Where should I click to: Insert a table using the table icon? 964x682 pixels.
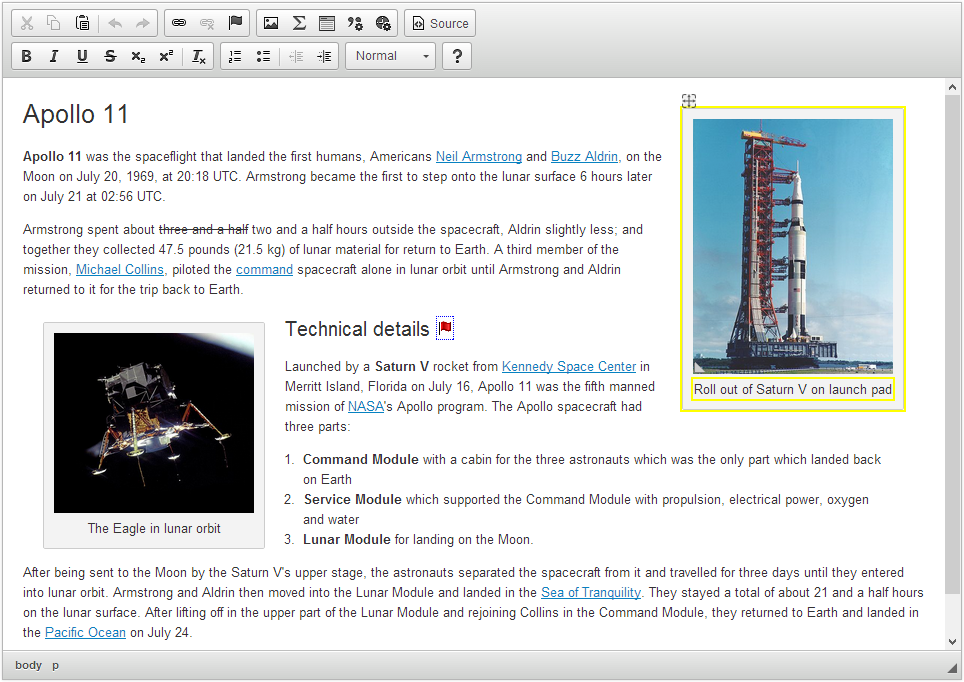point(326,23)
